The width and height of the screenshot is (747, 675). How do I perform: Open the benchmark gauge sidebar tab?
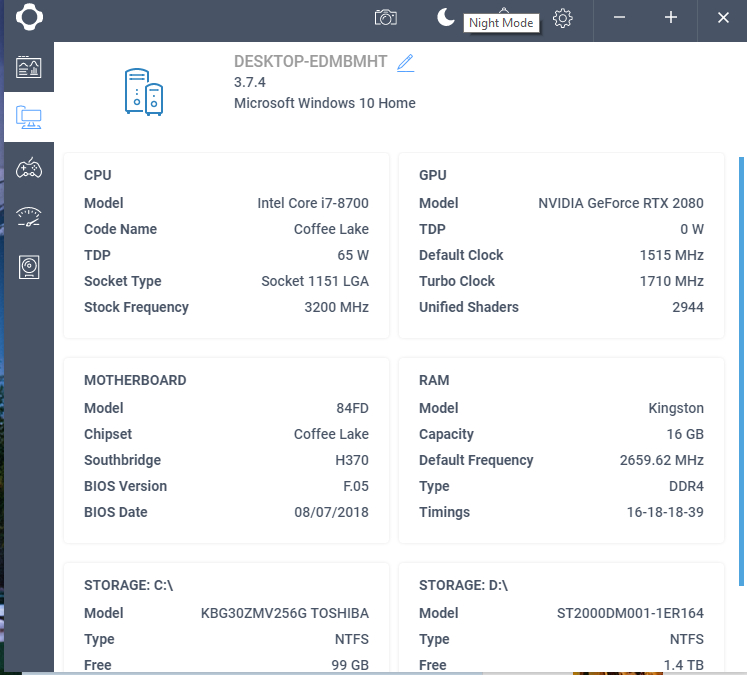pyautogui.click(x=29, y=217)
